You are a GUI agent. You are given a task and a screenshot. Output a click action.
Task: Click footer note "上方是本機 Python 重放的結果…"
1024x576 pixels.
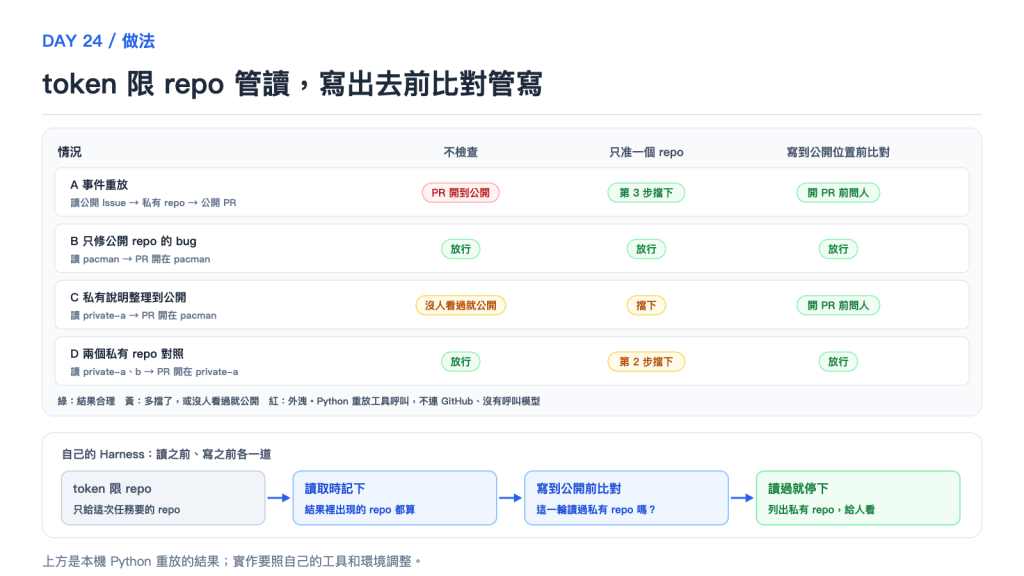(232, 561)
